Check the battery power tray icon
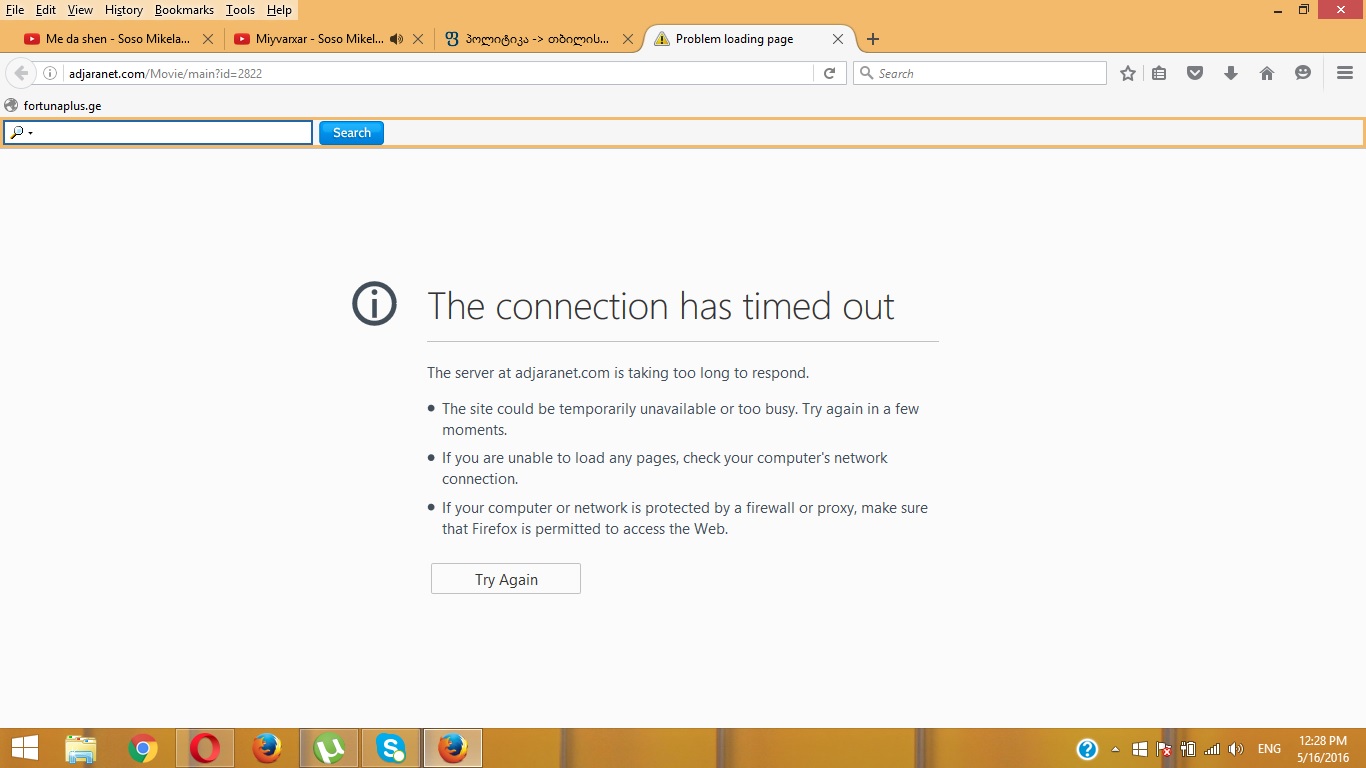 [1188, 749]
